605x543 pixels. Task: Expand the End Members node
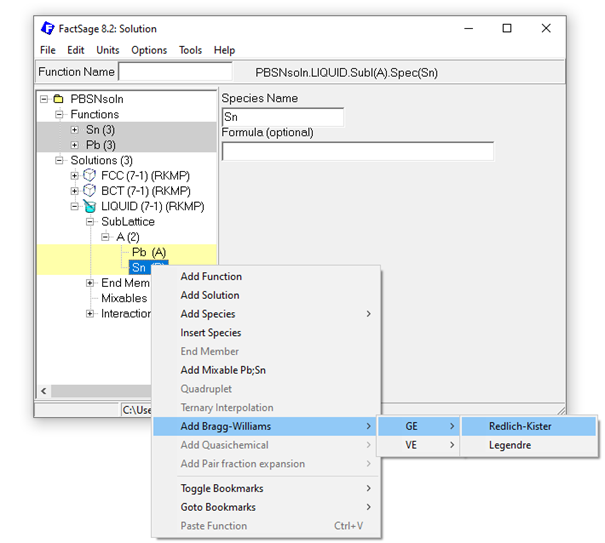click(x=90, y=283)
